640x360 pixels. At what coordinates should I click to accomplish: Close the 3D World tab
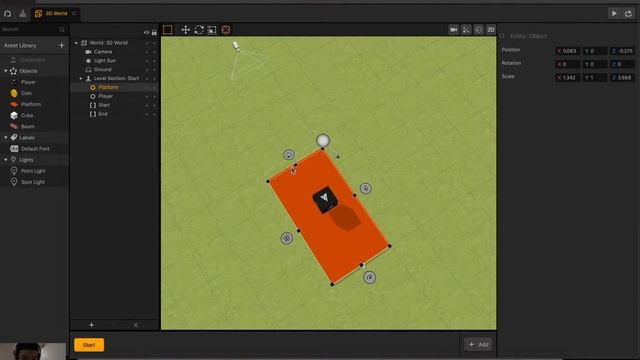point(74,13)
